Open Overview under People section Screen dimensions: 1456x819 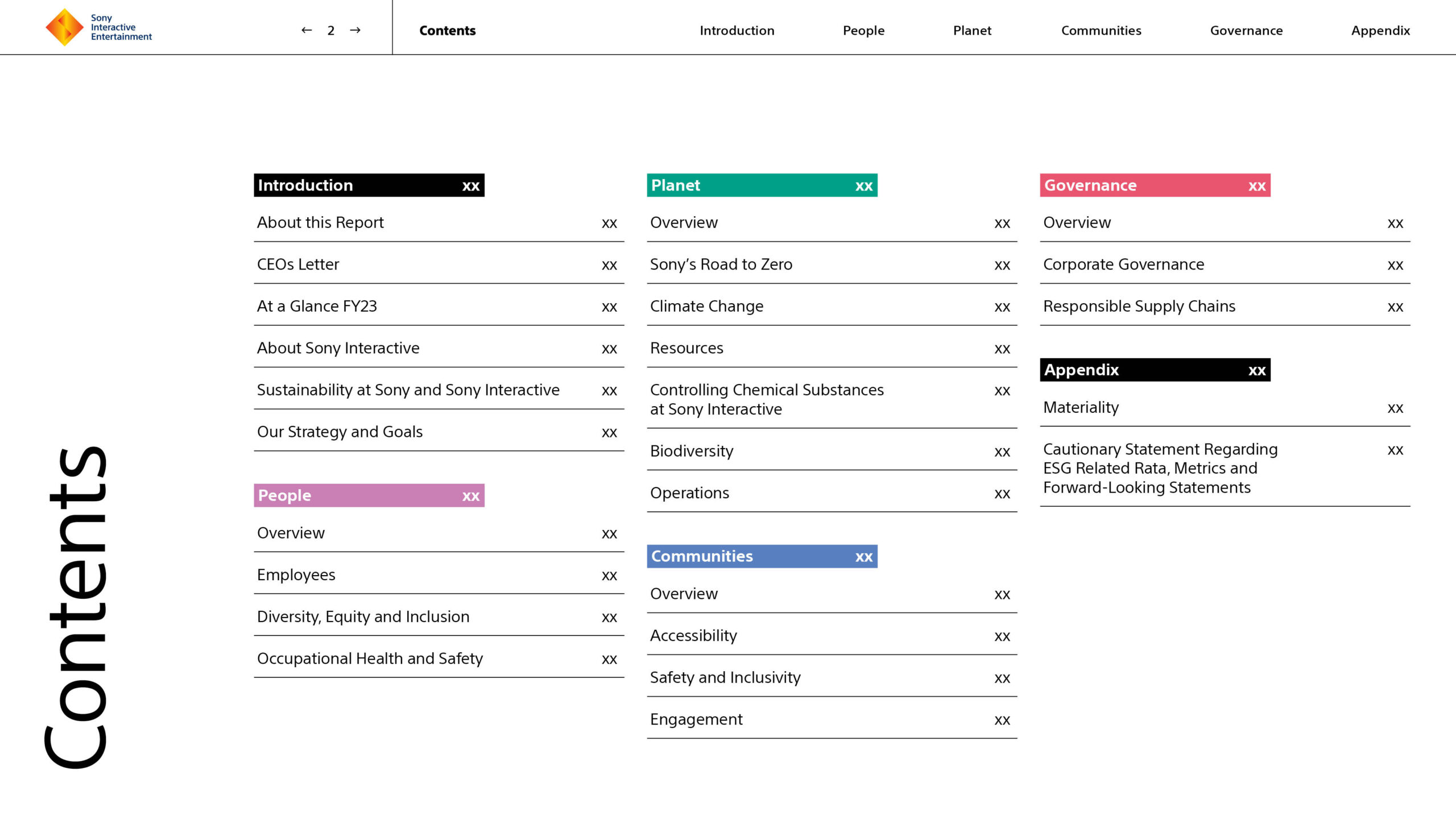pyautogui.click(x=439, y=533)
